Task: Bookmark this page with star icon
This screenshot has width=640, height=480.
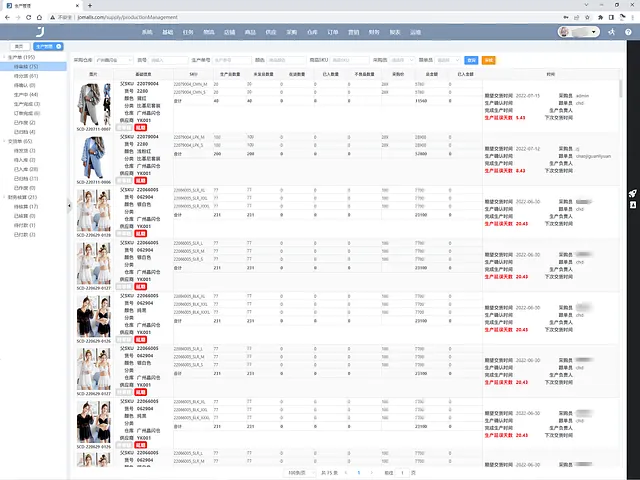Action: [587, 17]
